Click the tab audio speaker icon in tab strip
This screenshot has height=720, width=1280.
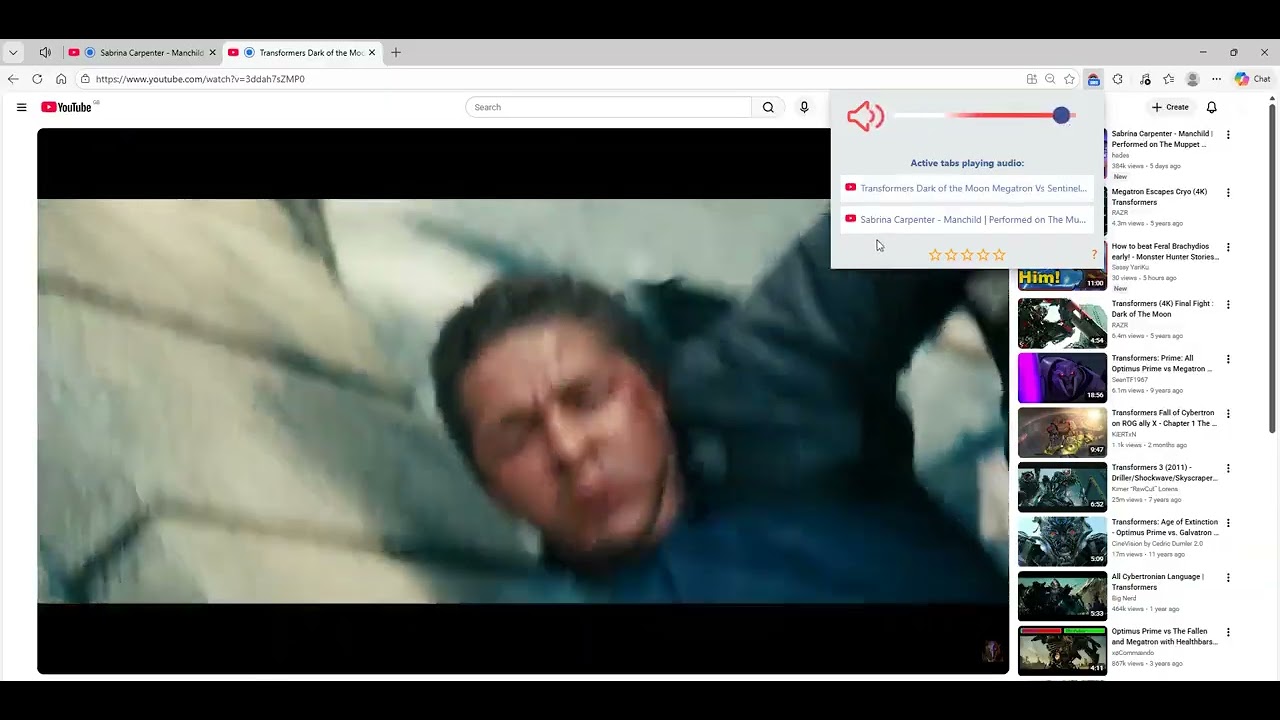point(45,53)
